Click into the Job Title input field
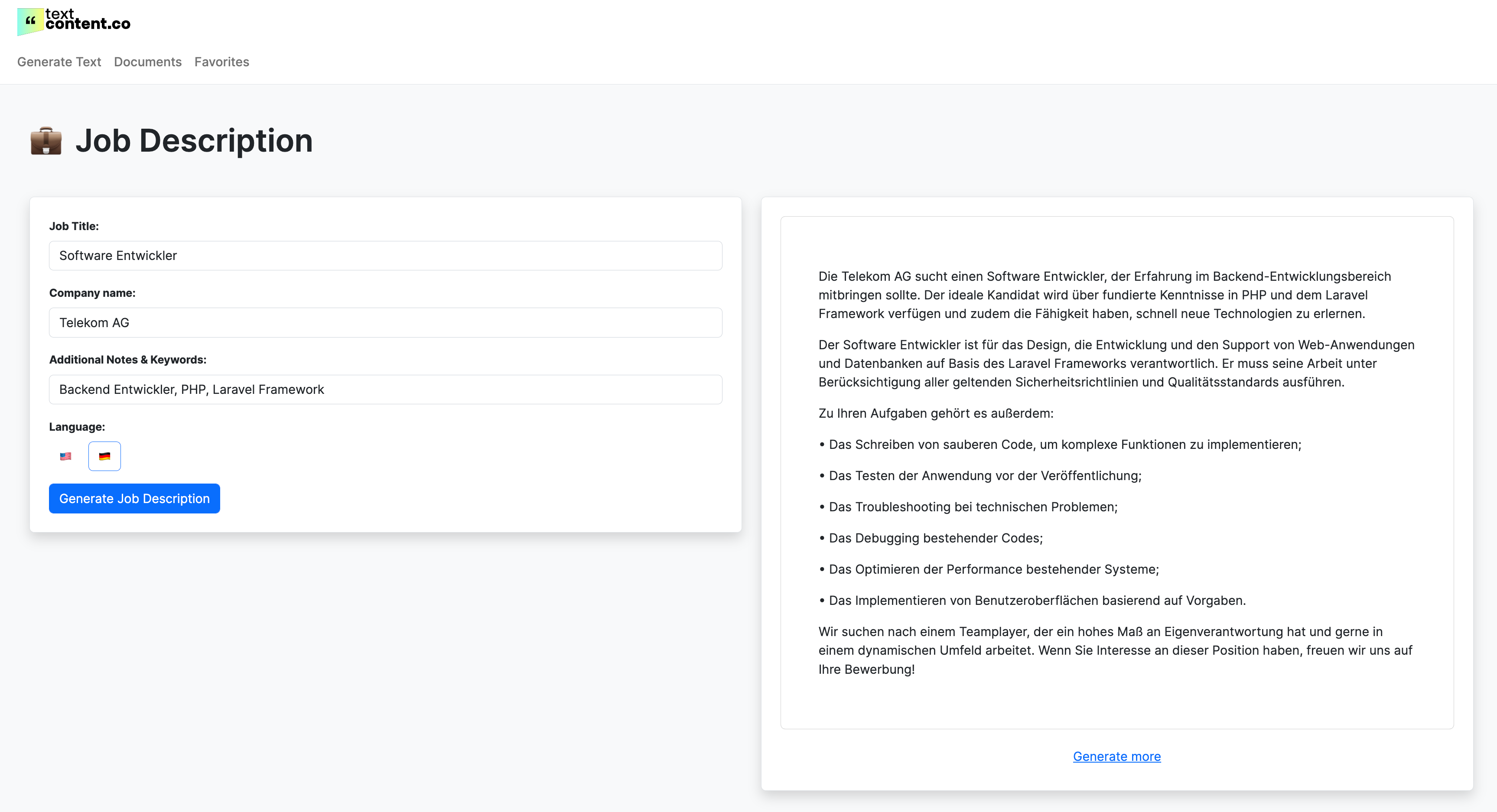Viewport: 1497px width, 812px height. [x=385, y=256]
